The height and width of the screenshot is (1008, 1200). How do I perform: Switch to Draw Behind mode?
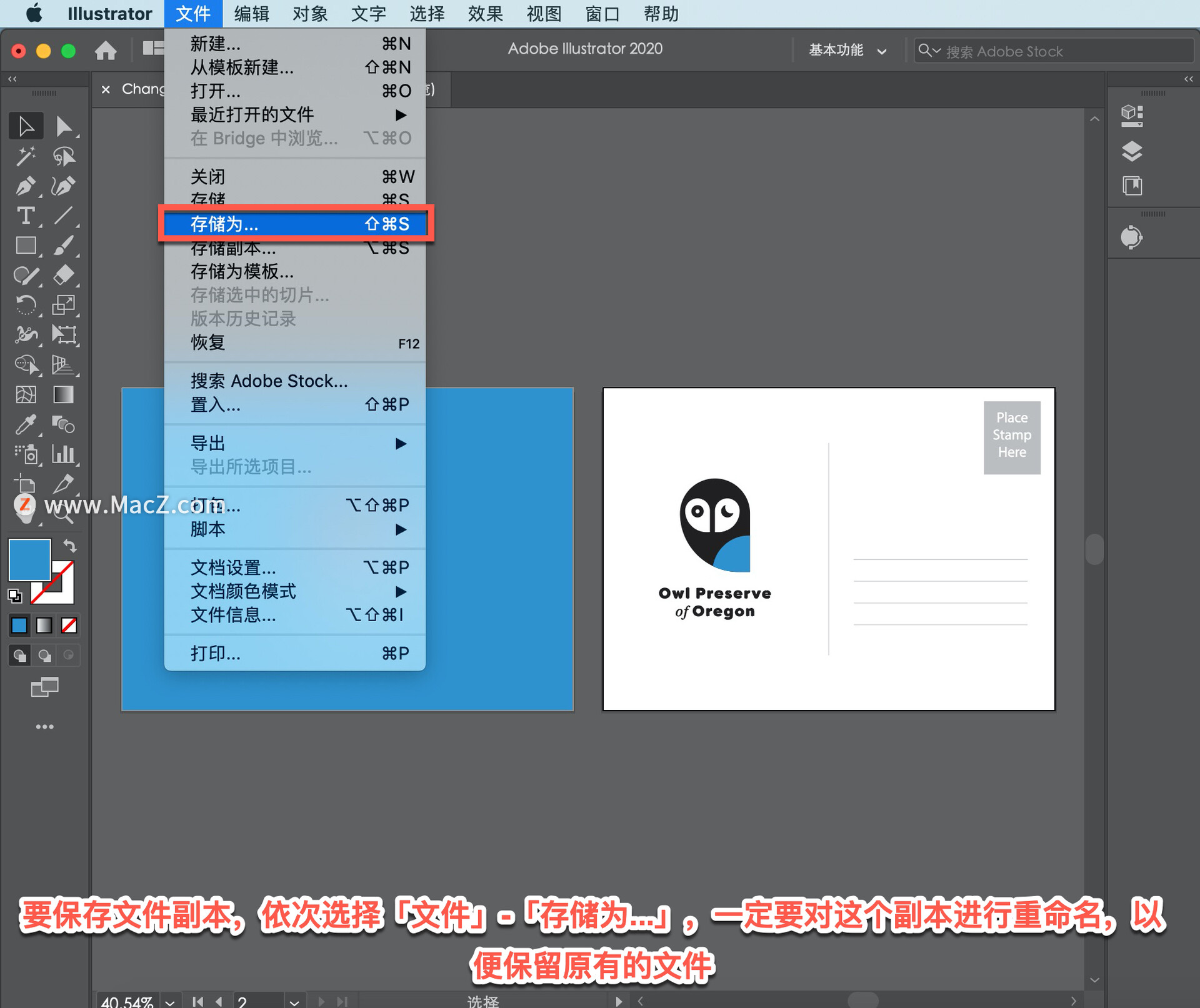[44, 656]
